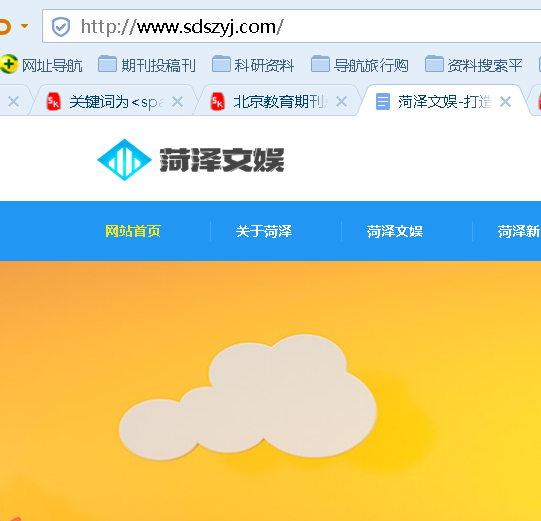
Task: Close the leftmost partially visible tab
Action: coord(14,102)
